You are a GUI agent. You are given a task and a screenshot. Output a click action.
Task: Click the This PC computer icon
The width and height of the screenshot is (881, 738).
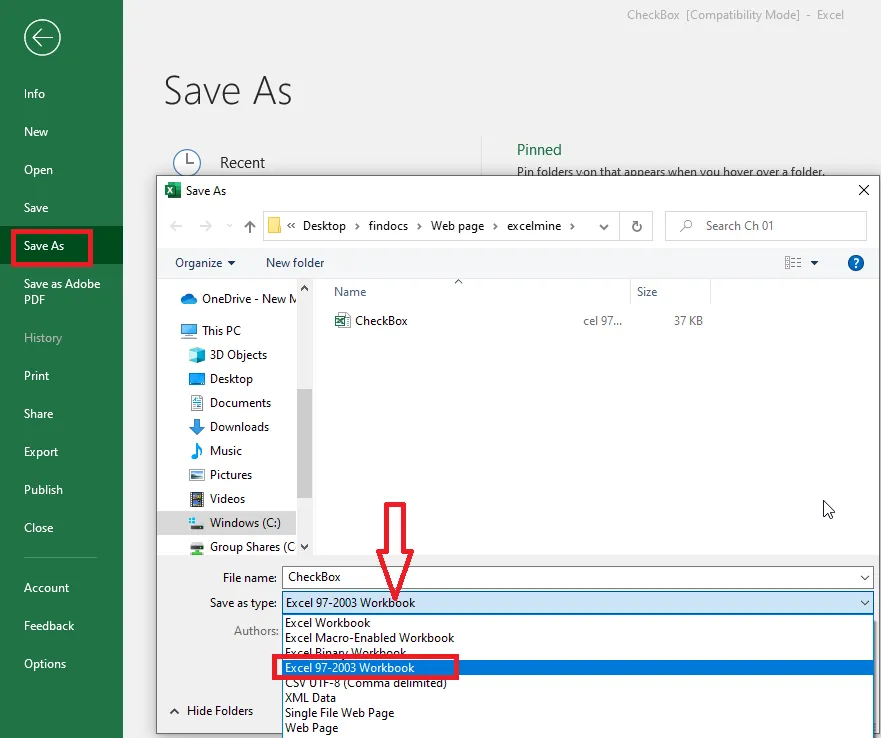pyautogui.click(x=189, y=330)
